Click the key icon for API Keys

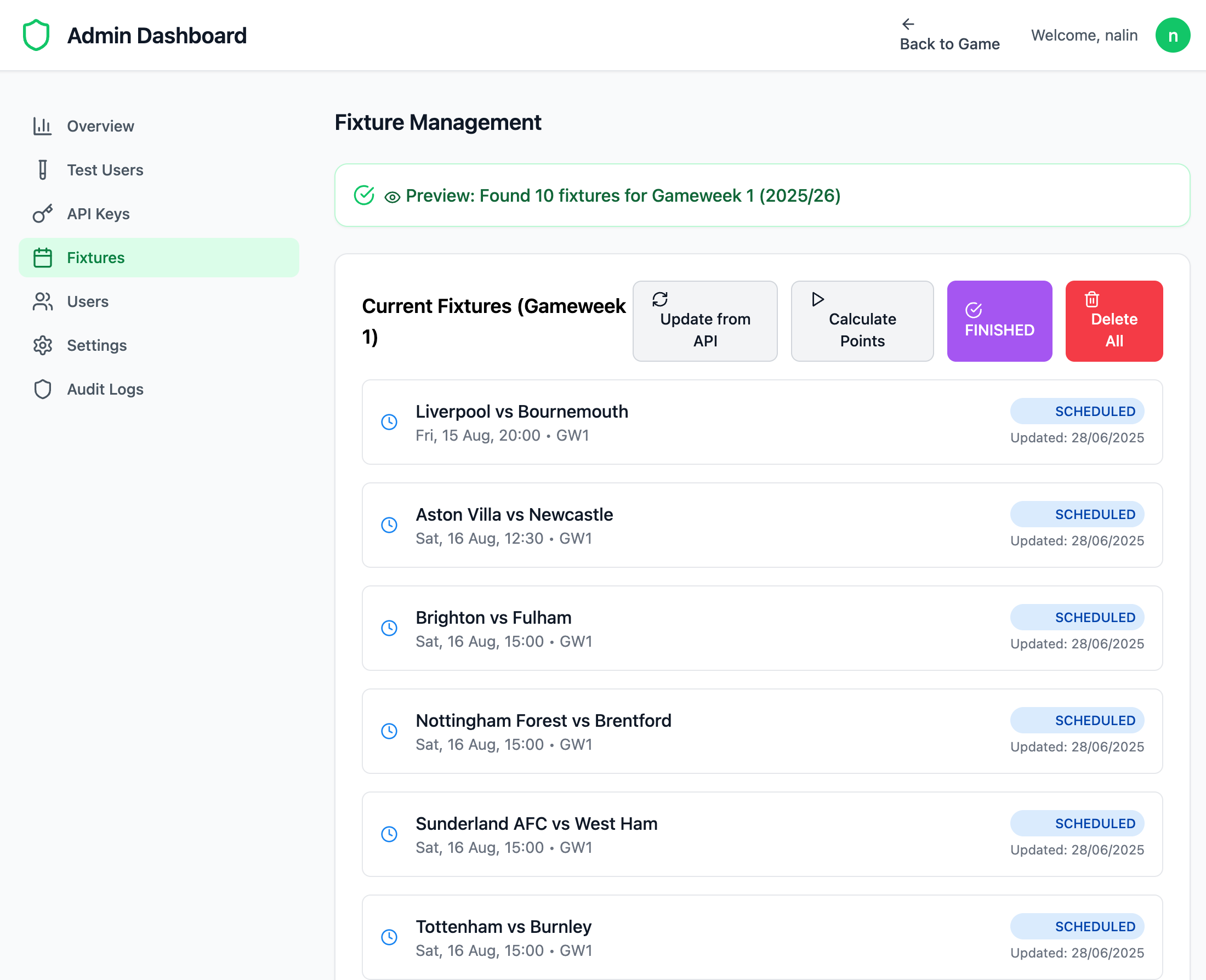tap(42, 214)
